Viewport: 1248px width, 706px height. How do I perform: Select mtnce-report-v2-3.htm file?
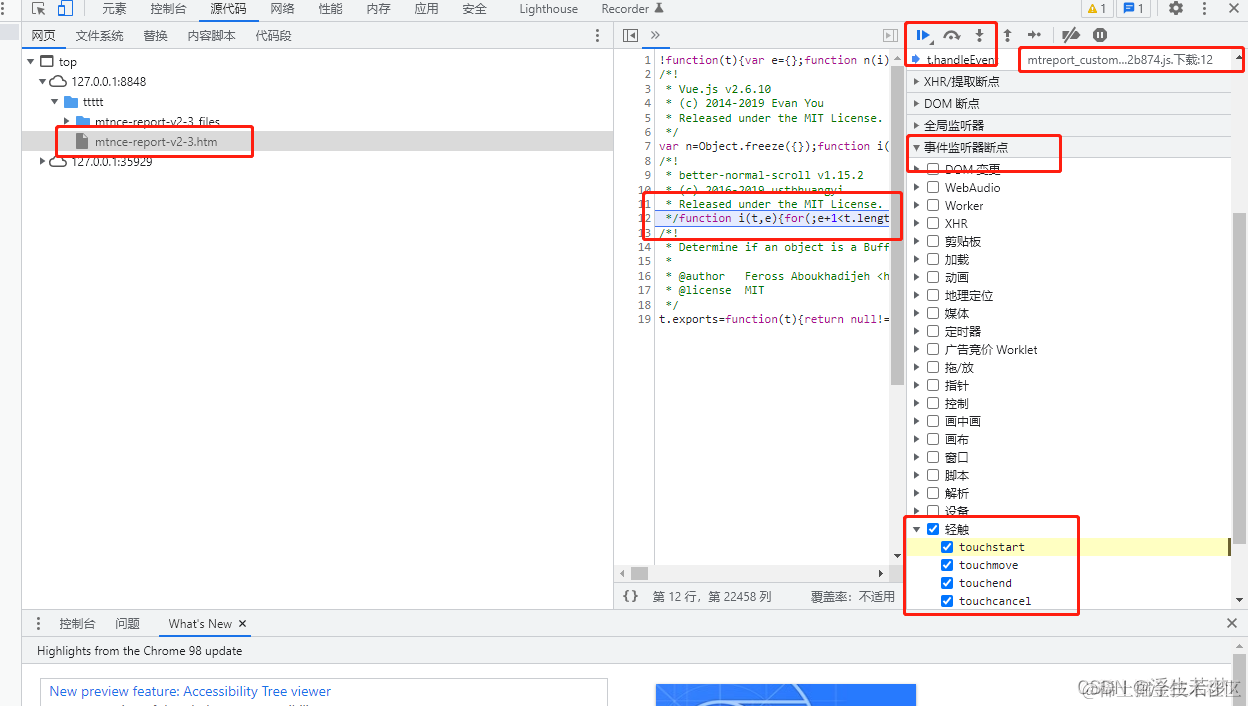pyautogui.click(x=156, y=142)
